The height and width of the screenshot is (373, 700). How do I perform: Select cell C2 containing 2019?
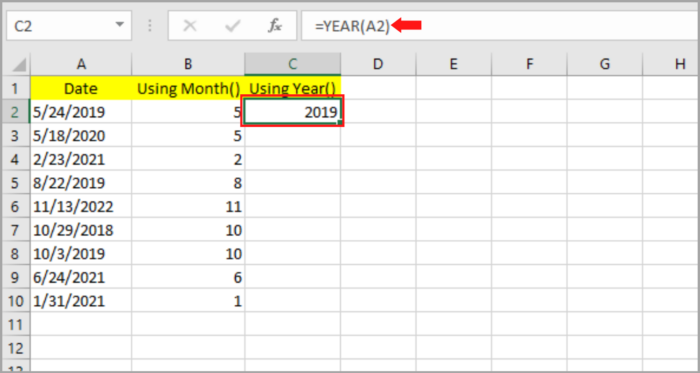coord(292,112)
